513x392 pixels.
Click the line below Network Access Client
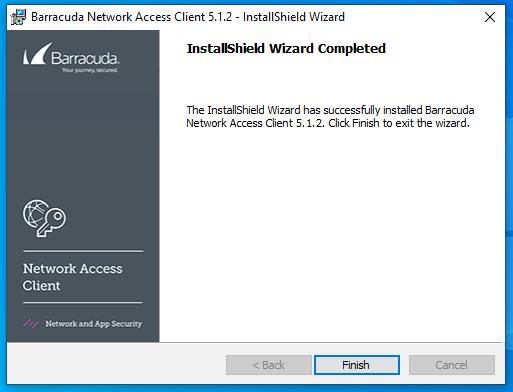coord(83,303)
